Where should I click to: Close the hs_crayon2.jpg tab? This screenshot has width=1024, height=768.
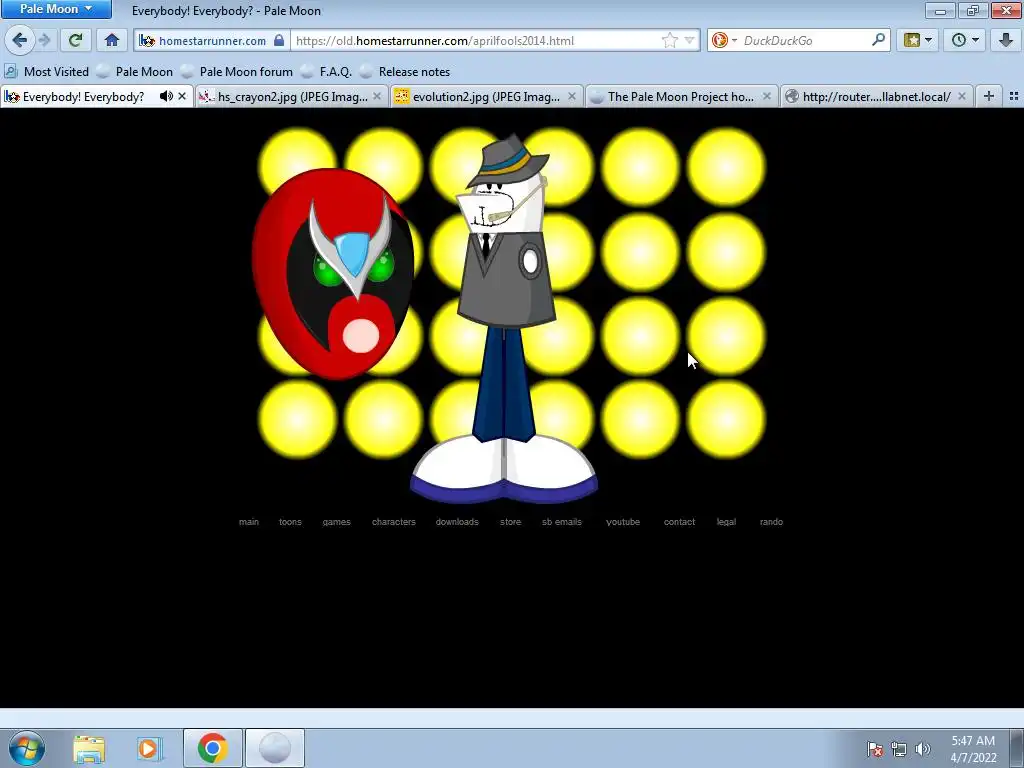click(377, 97)
